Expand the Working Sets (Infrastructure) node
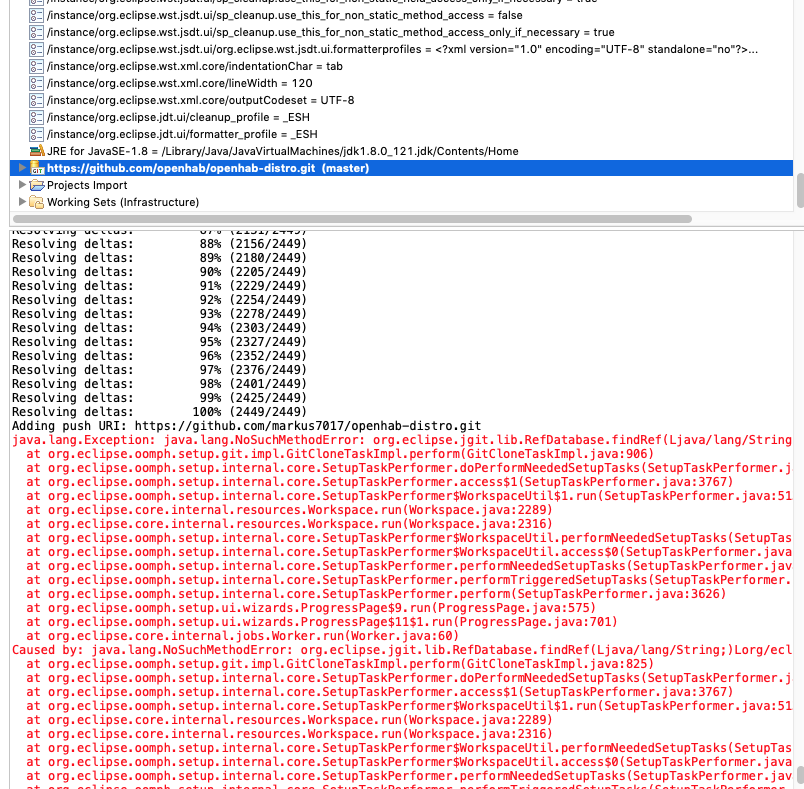Image resolution: width=804 pixels, height=789 pixels. (22, 201)
